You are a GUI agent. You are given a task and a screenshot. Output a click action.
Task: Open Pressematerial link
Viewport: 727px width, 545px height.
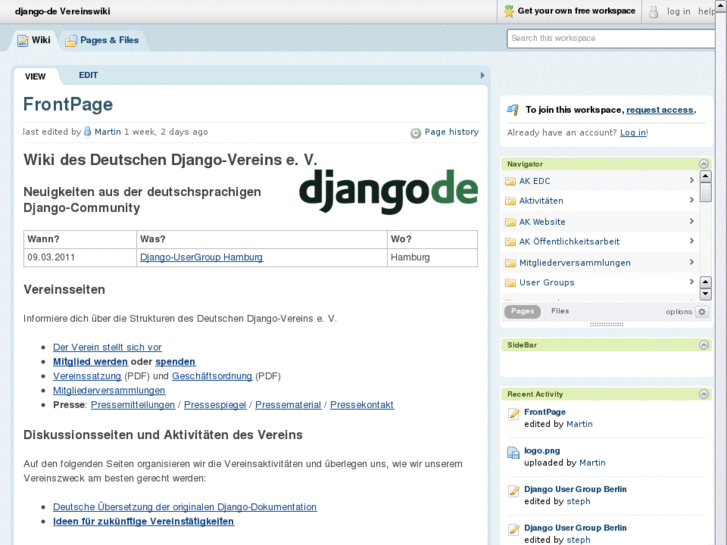[x=288, y=405]
